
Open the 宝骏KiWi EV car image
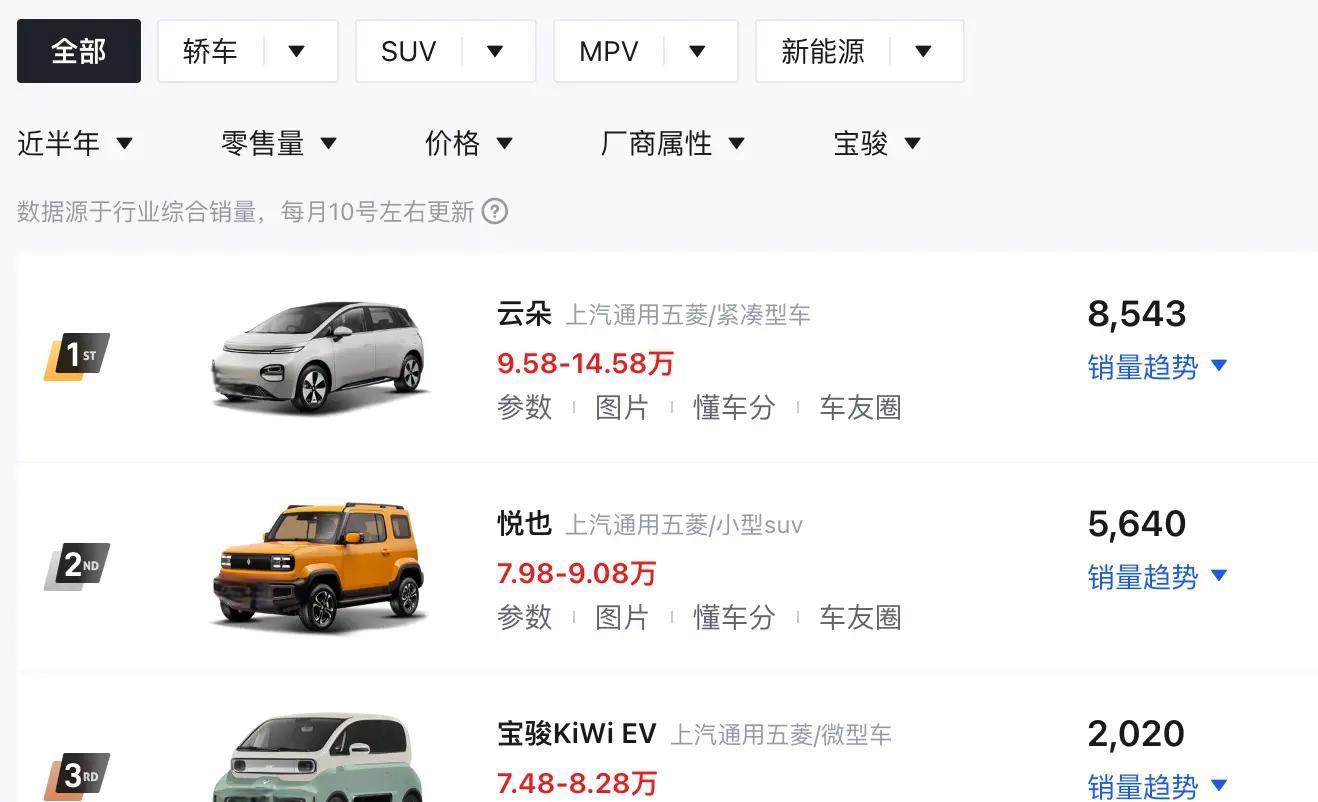(322, 758)
